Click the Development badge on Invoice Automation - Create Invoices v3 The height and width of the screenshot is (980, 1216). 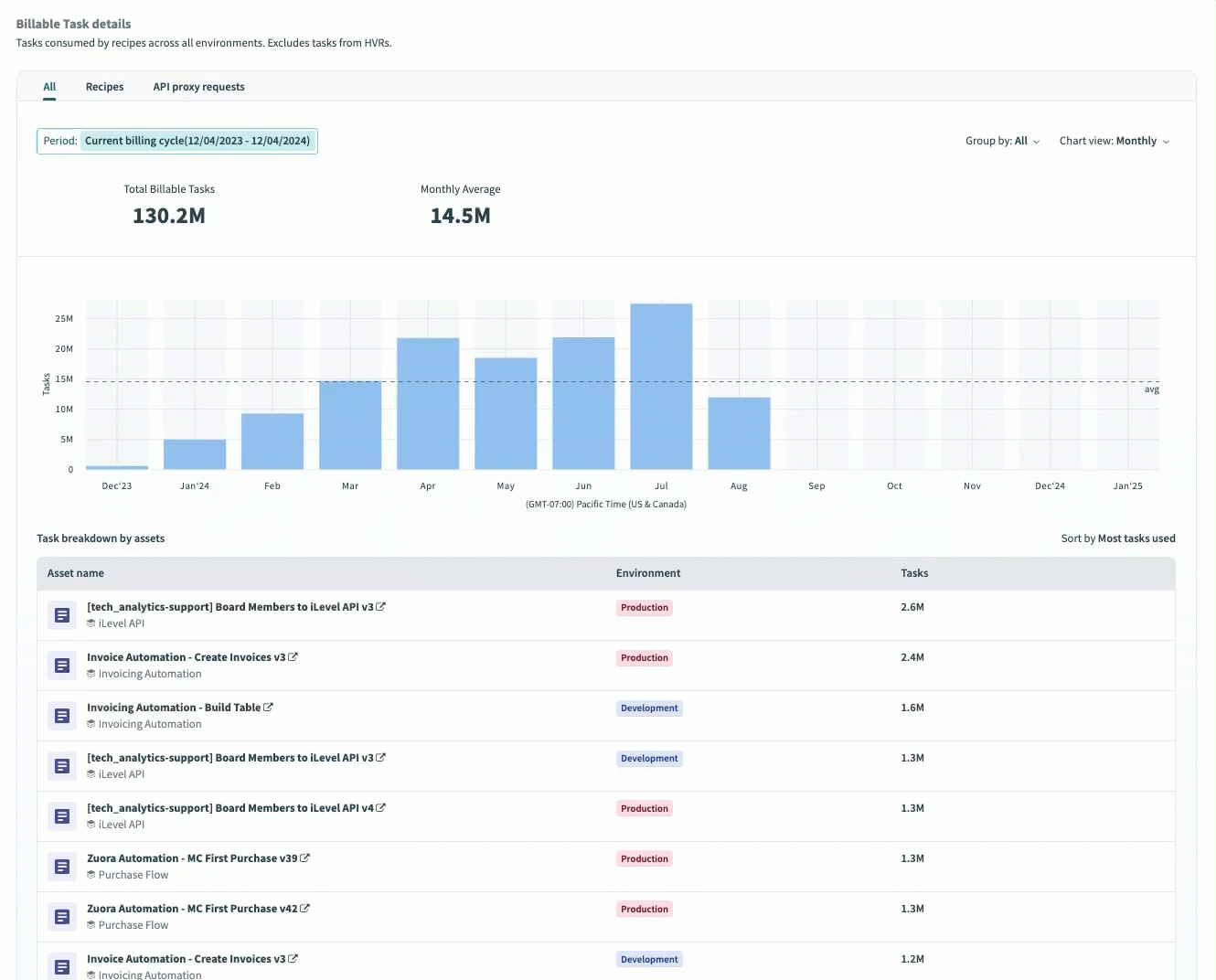tap(649, 959)
